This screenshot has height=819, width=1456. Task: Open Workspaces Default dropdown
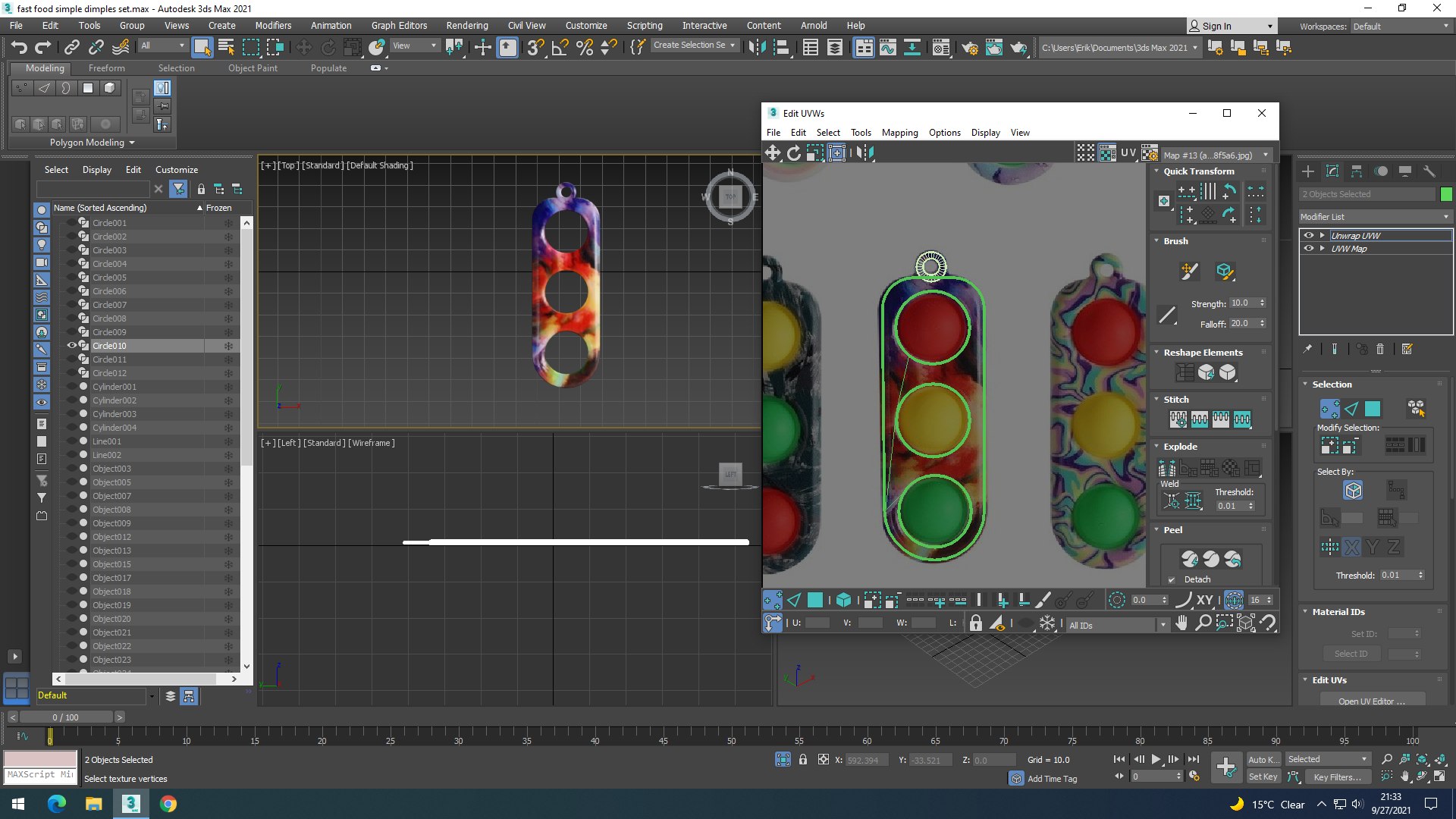(1401, 26)
